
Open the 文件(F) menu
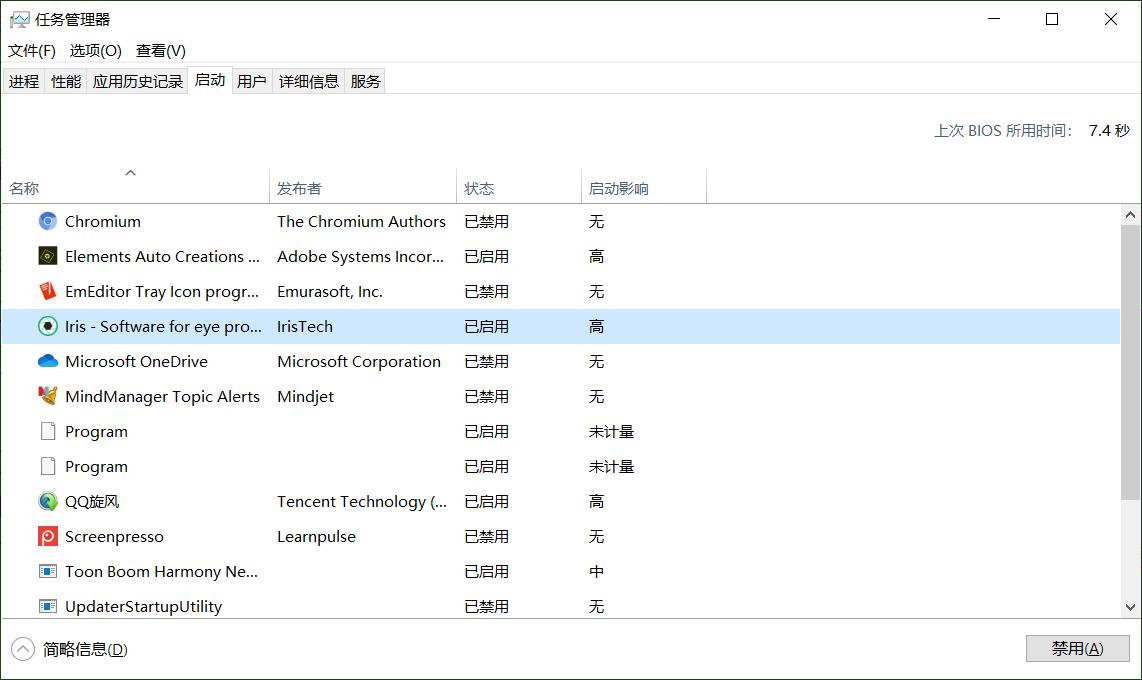(31, 50)
